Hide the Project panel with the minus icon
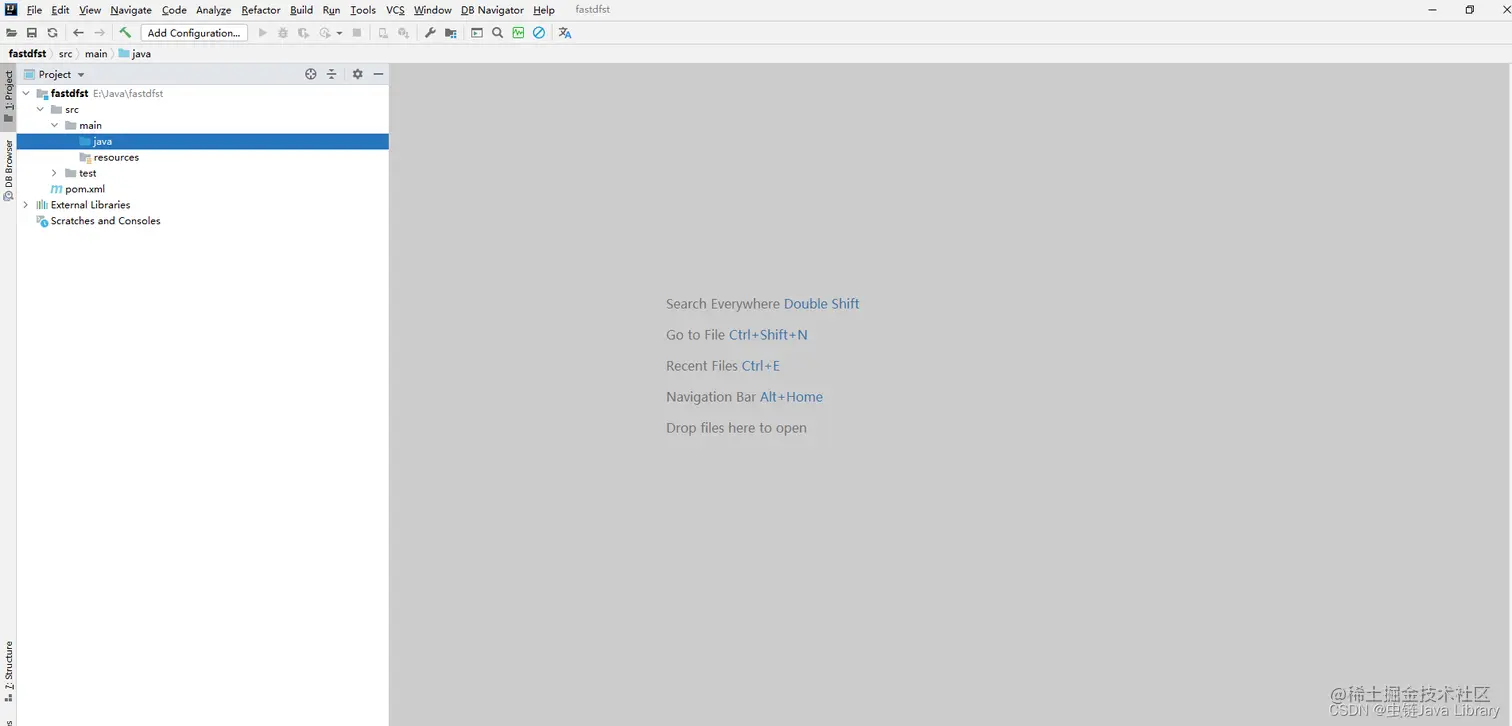 pyautogui.click(x=379, y=74)
